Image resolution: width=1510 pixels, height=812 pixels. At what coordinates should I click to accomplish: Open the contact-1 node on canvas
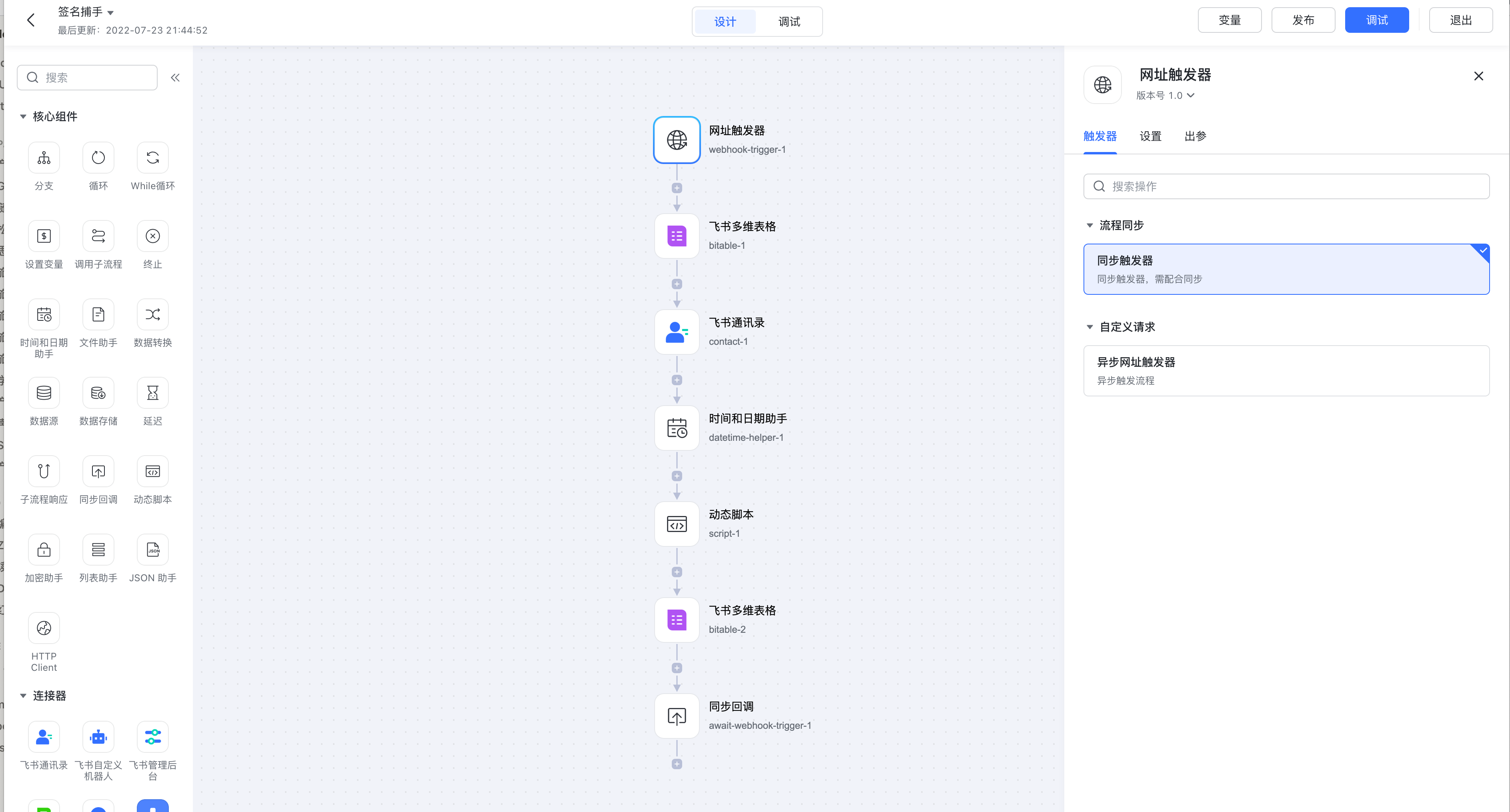tap(677, 332)
